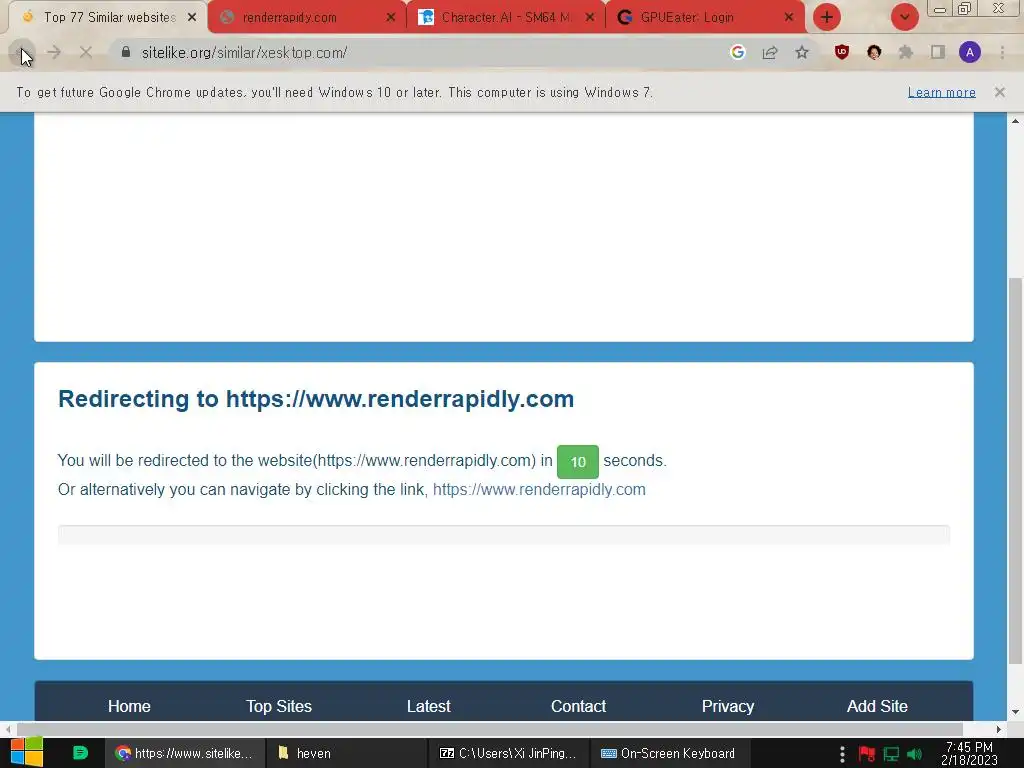Open Latest in the footer navigation
The width and height of the screenshot is (1024, 768).
(x=428, y=706)
